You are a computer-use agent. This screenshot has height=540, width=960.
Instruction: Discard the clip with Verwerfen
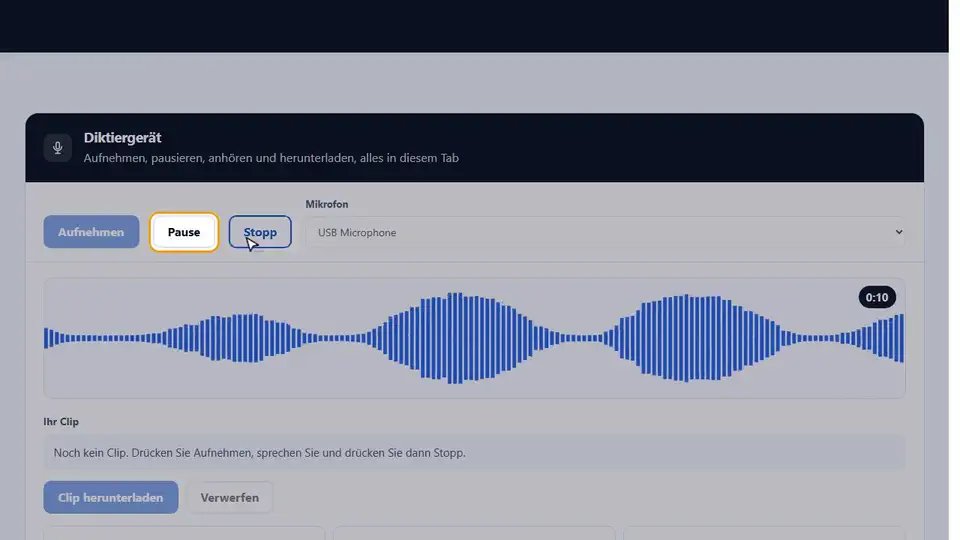tap(230, 497)
